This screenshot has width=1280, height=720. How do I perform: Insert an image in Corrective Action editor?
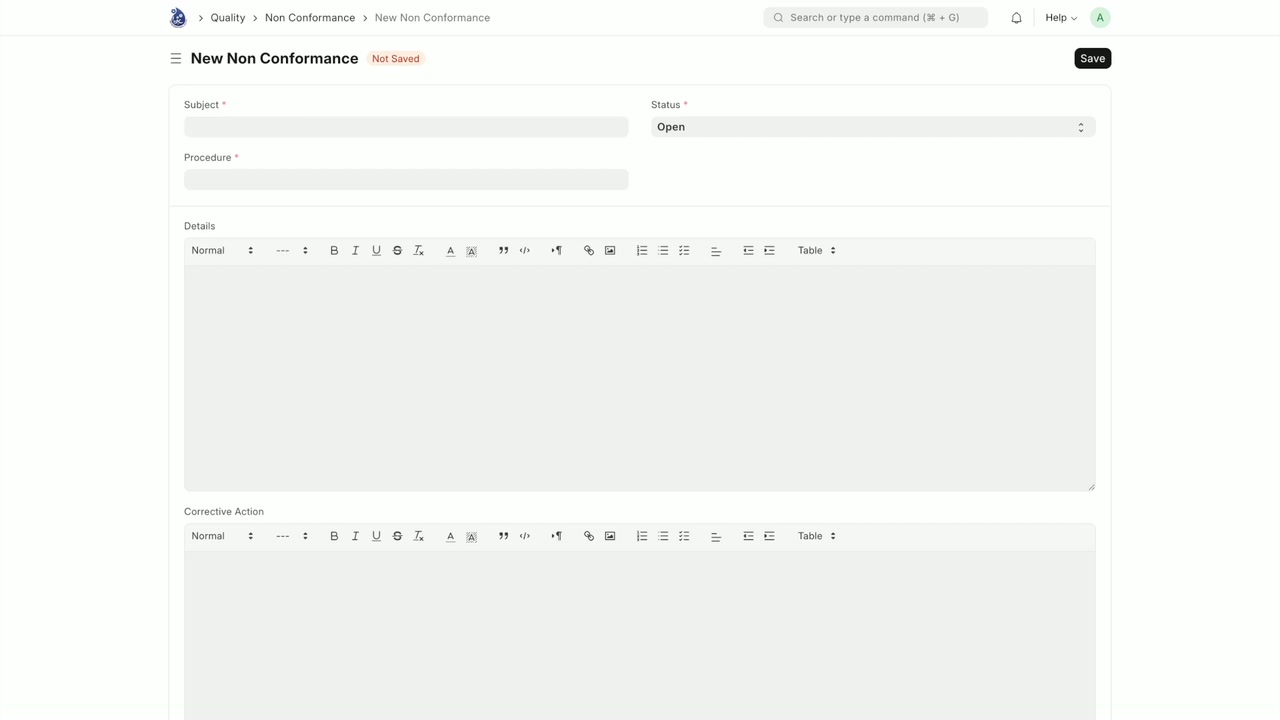coord(610,536)
